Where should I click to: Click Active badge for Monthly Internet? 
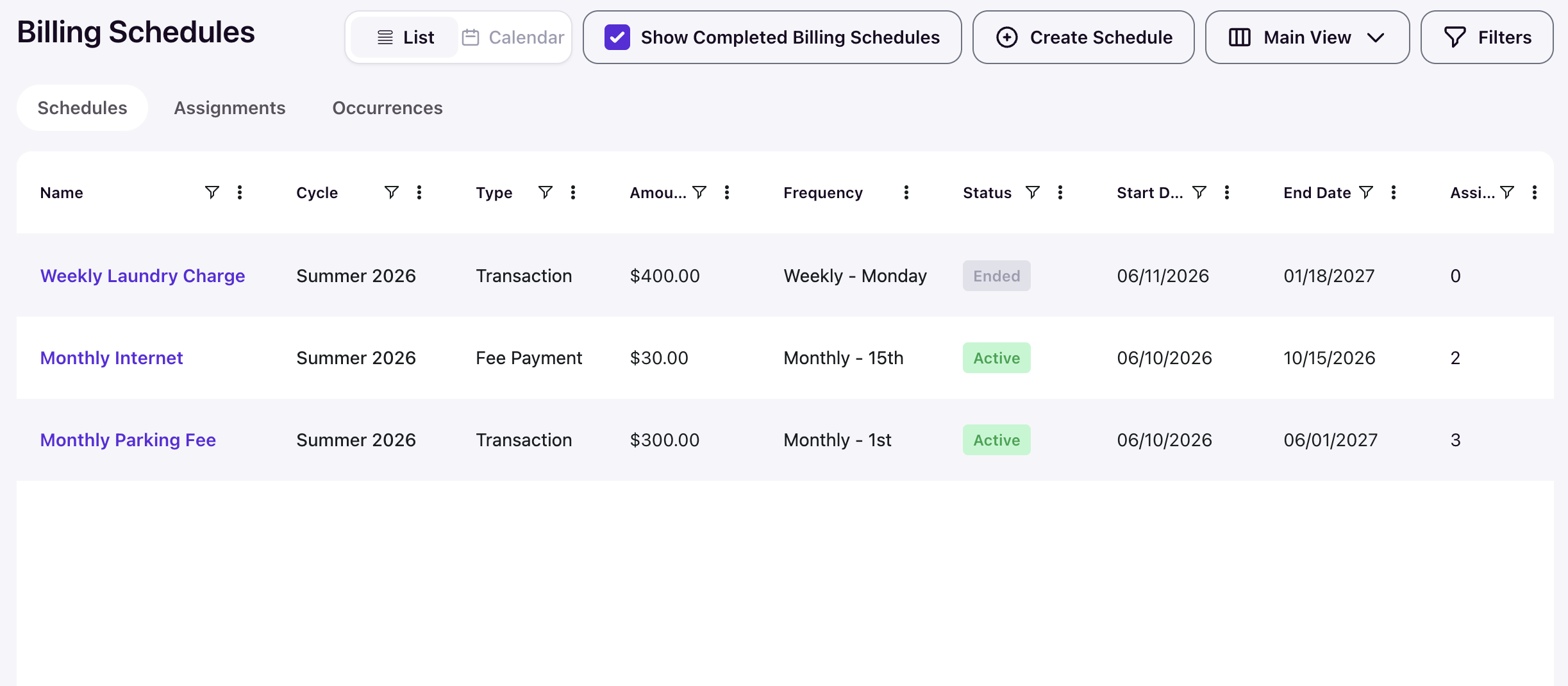click(996, 358)
